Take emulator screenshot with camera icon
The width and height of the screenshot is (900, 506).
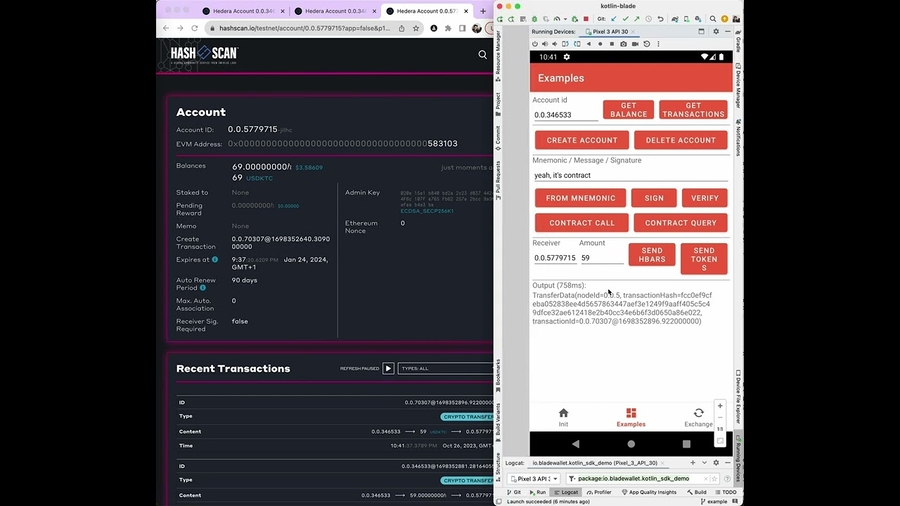click(623, 44)
